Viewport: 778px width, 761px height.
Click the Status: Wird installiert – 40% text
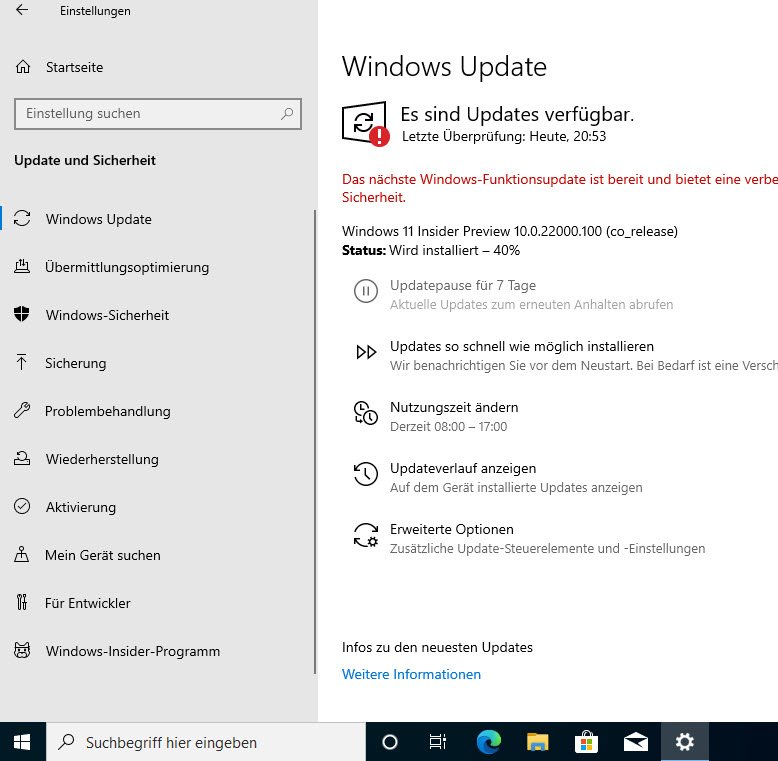(431, 250)
